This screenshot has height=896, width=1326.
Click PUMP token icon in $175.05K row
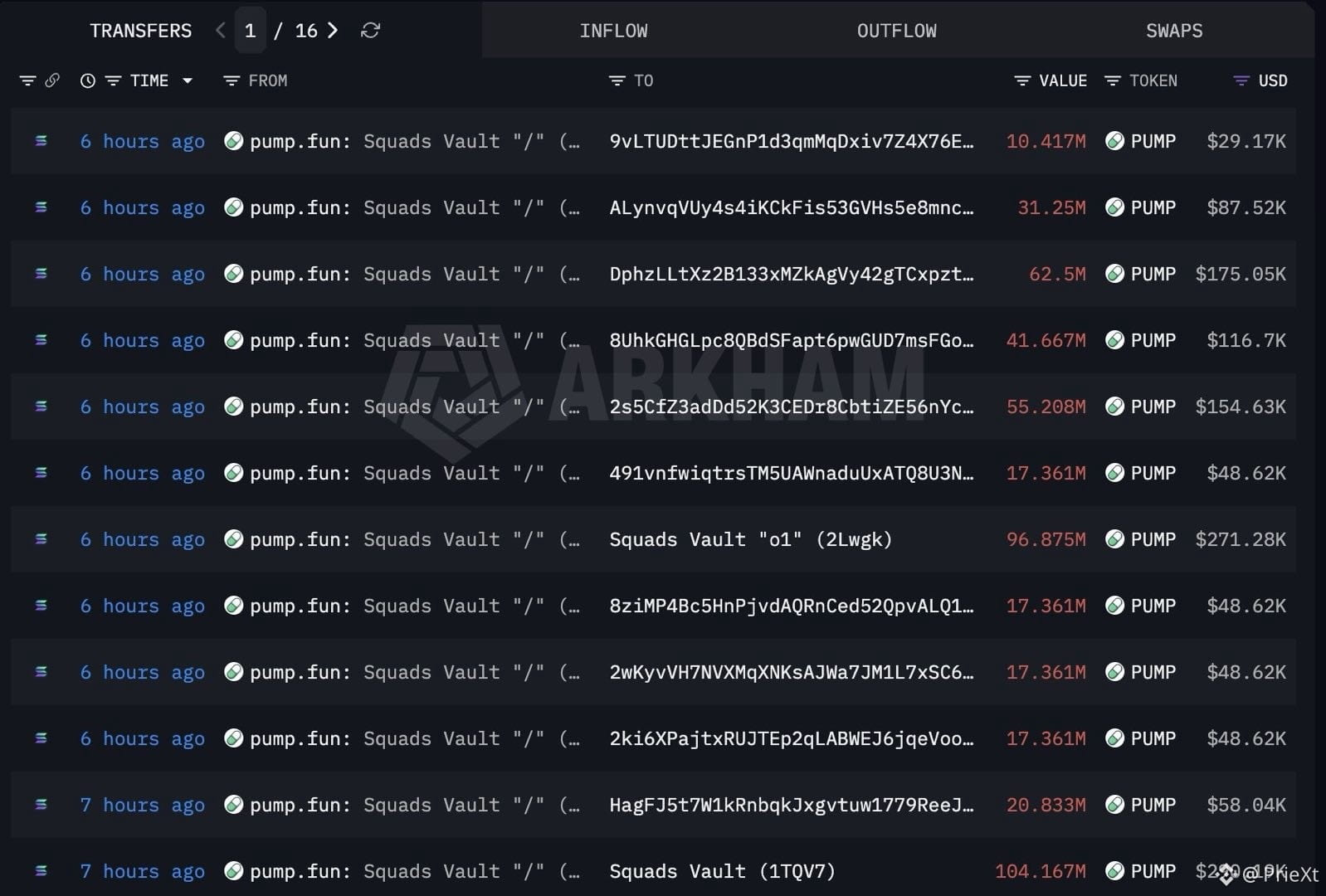coord(1115,274)
